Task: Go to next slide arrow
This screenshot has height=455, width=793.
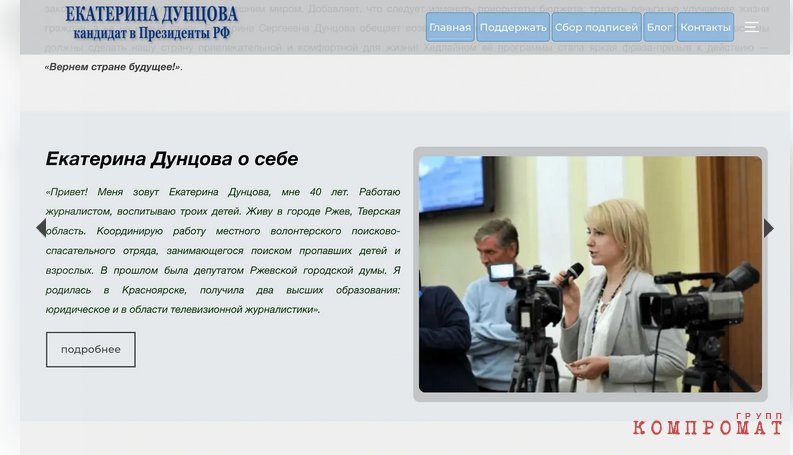Action: (x=769, y=228)
